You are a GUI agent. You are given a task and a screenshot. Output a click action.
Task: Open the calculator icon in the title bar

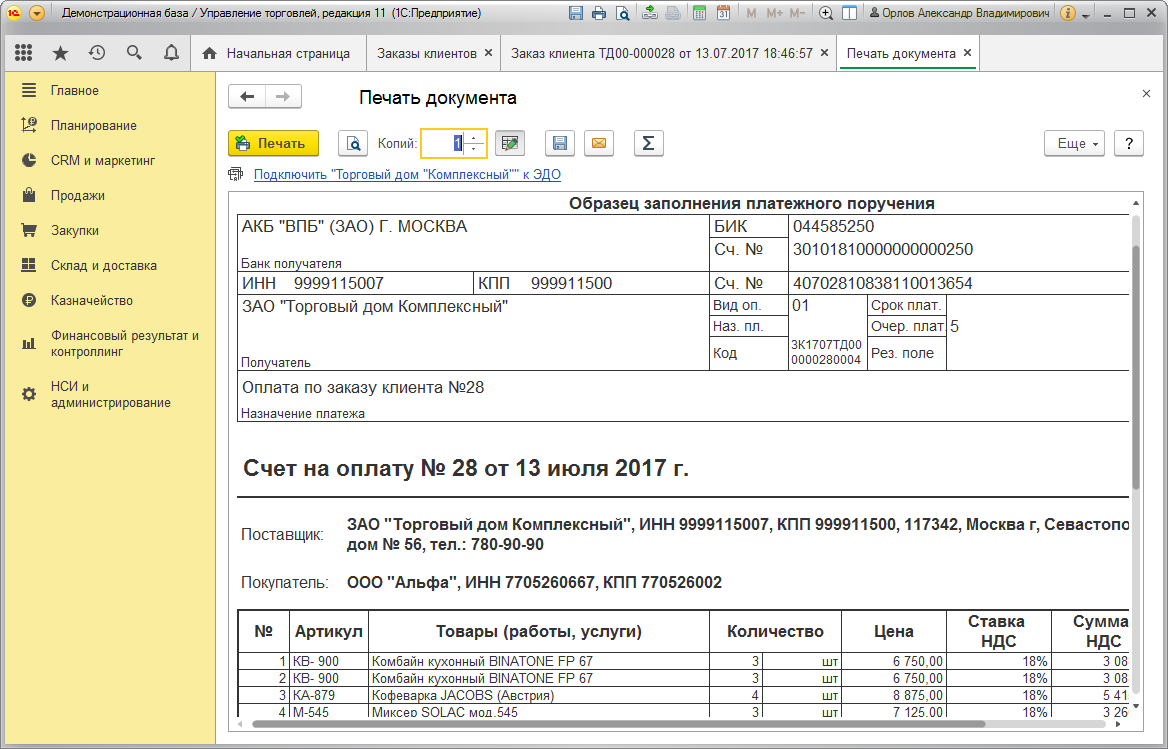click(699, 13)
